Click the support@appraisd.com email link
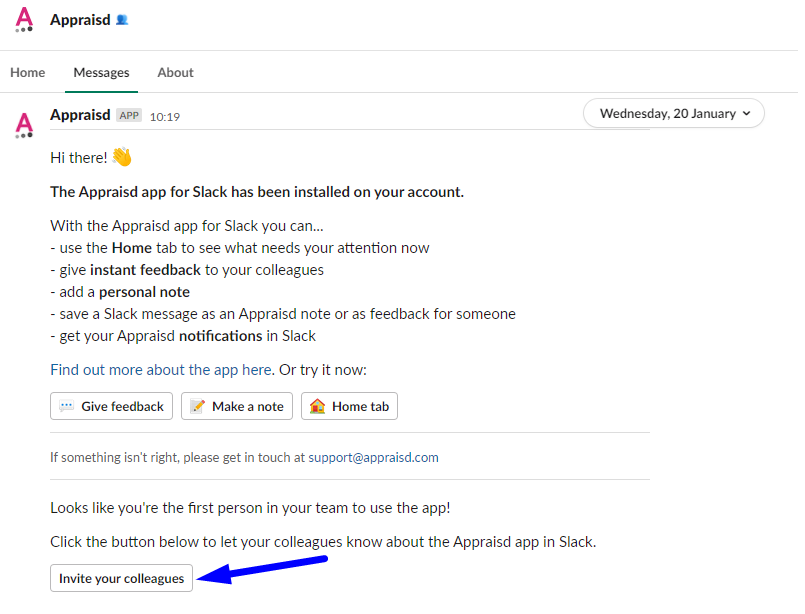Image resolution: width=805 pixels, height=614 pixels. tap(373, 457)
